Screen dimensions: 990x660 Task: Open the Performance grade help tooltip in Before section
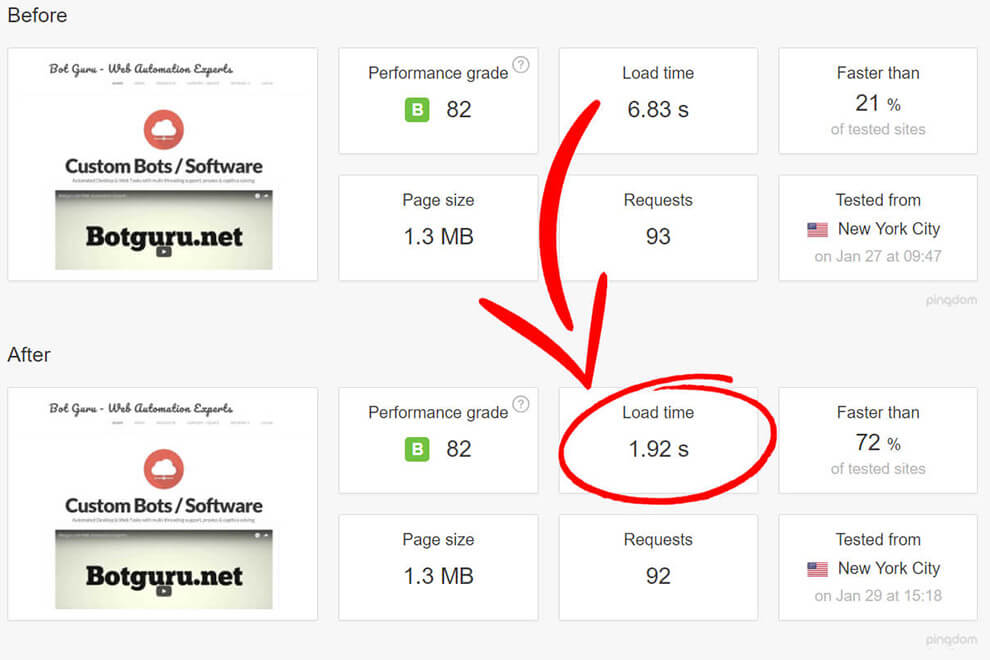521,65
